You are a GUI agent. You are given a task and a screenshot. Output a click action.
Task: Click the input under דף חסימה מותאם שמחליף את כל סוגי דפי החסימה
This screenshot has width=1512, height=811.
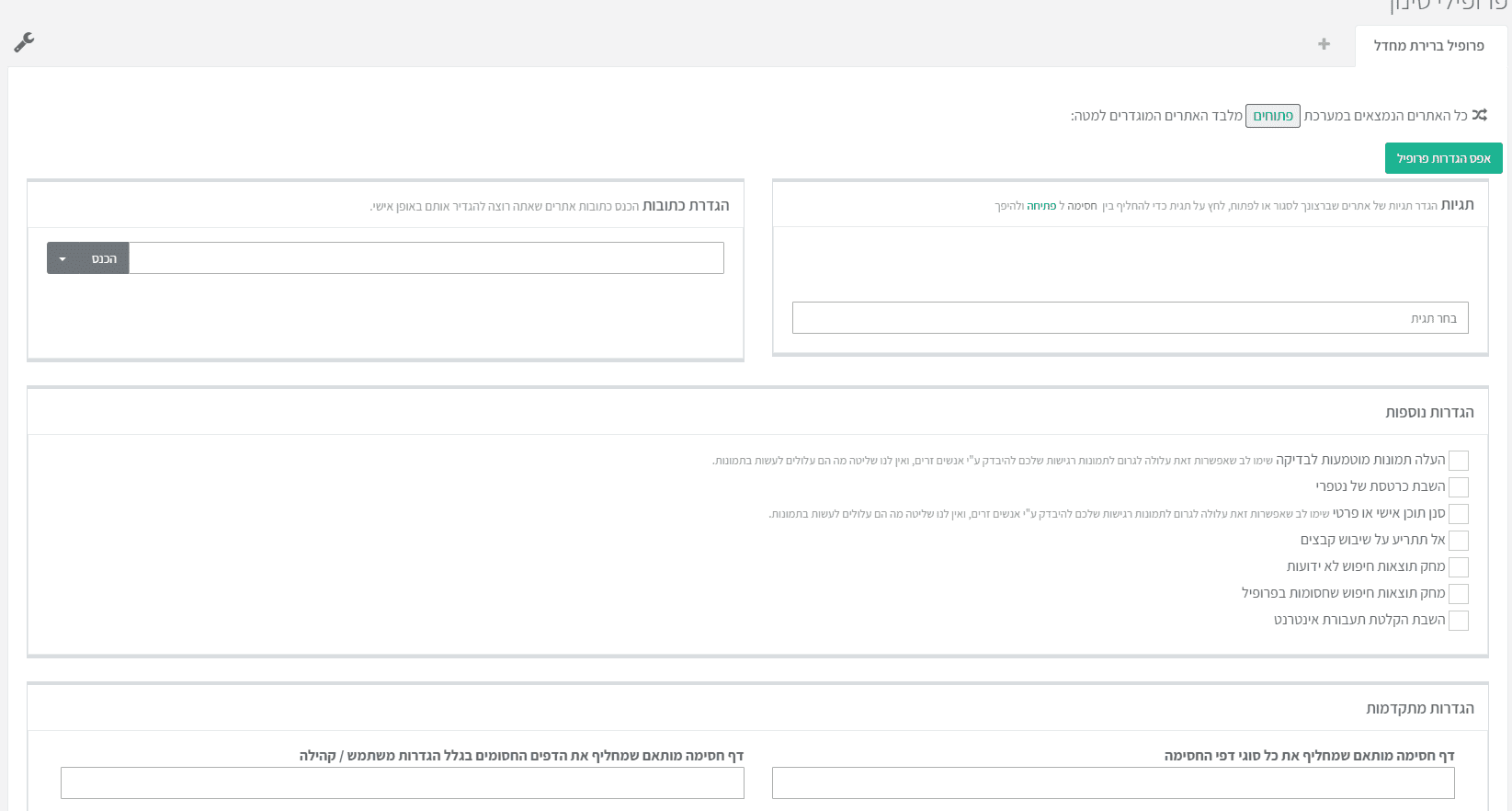1113,782
